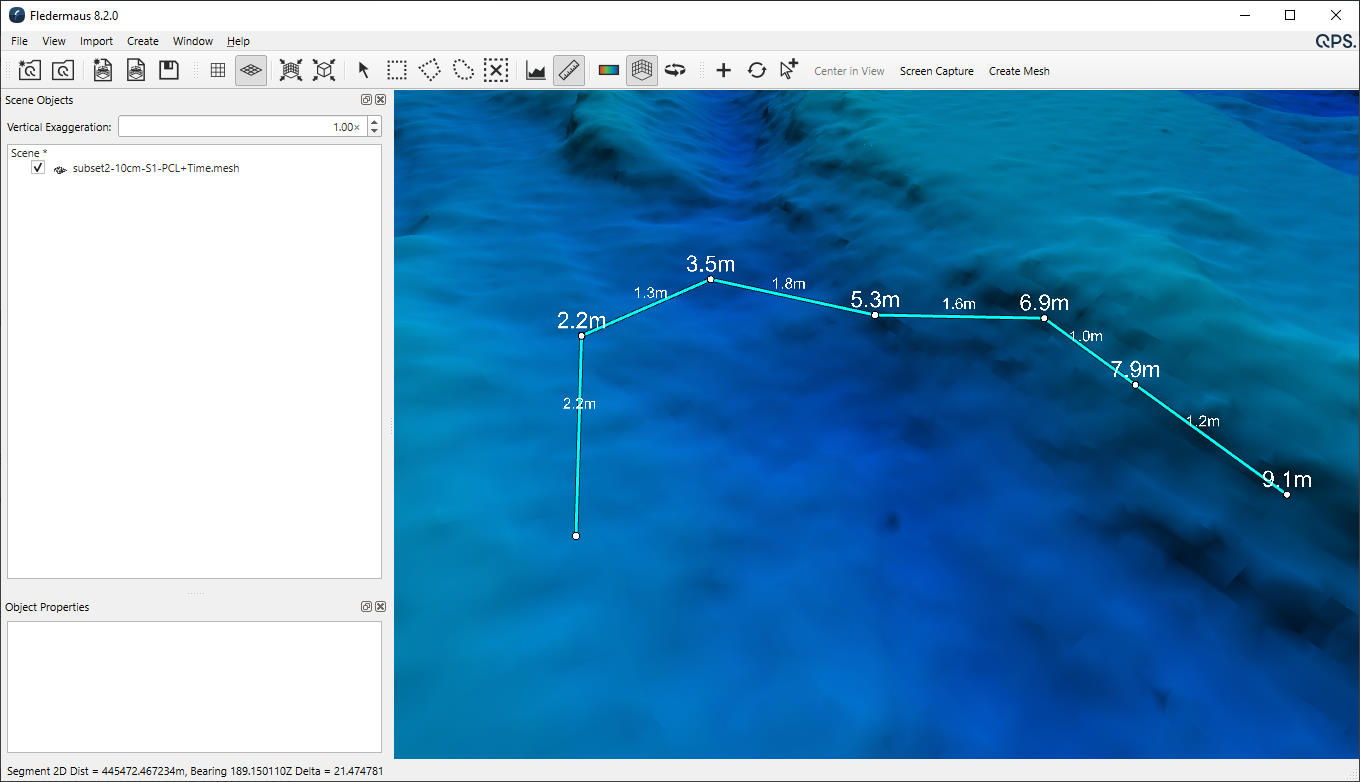Click the Screen Capture button
This screenshot has width=1360, height=782.
pos(936,71)
